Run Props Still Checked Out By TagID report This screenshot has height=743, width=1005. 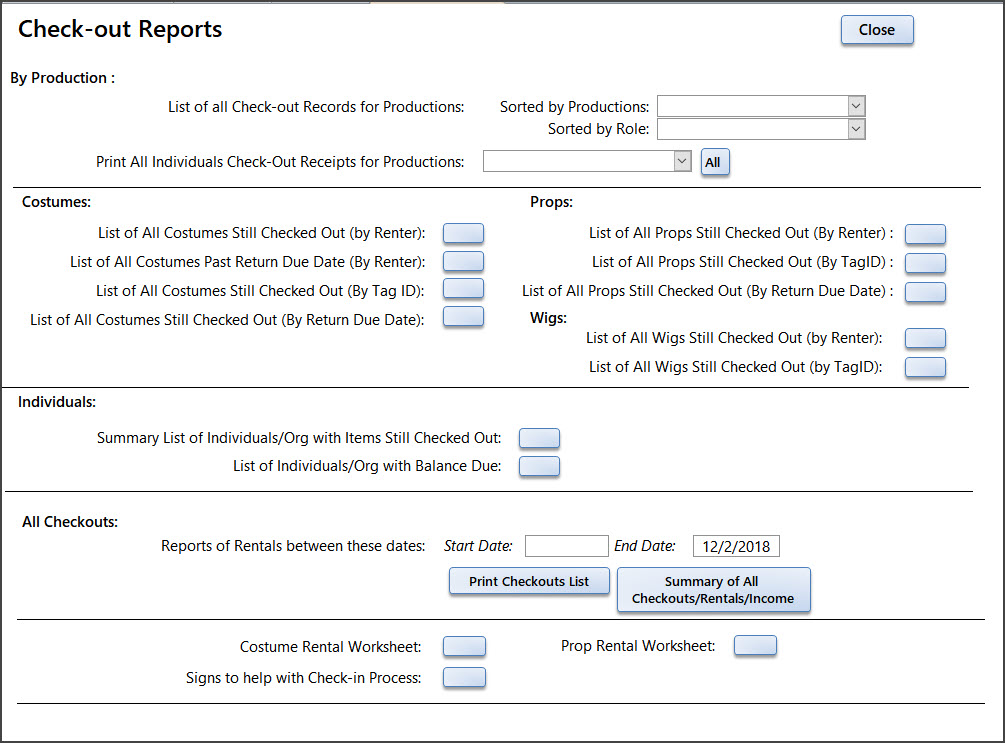(x=925, y=263)
